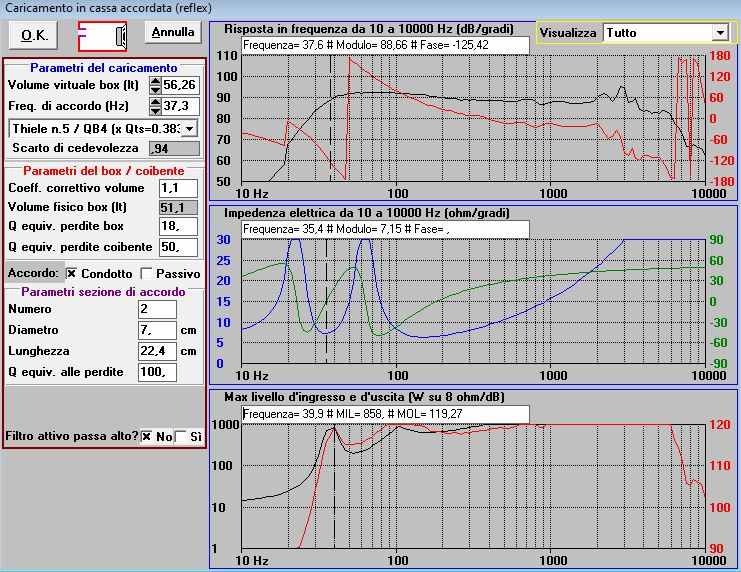Screen dimensions: 741x572
Task: Increase Freq. di accordo with up arrow
Action: point(155,102)
